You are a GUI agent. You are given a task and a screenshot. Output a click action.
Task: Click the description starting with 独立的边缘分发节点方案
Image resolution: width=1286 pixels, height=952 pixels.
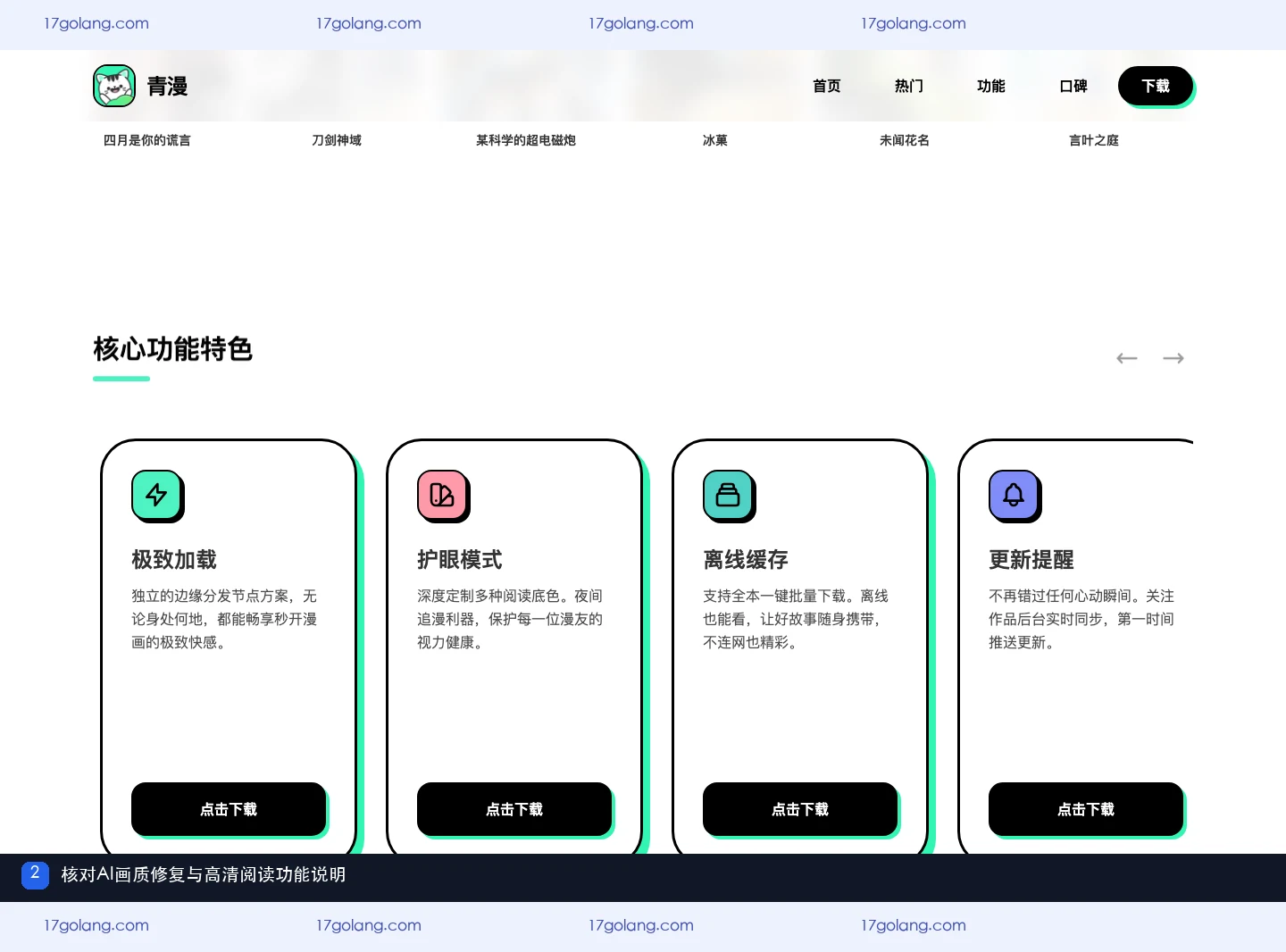tap(224, 619)
